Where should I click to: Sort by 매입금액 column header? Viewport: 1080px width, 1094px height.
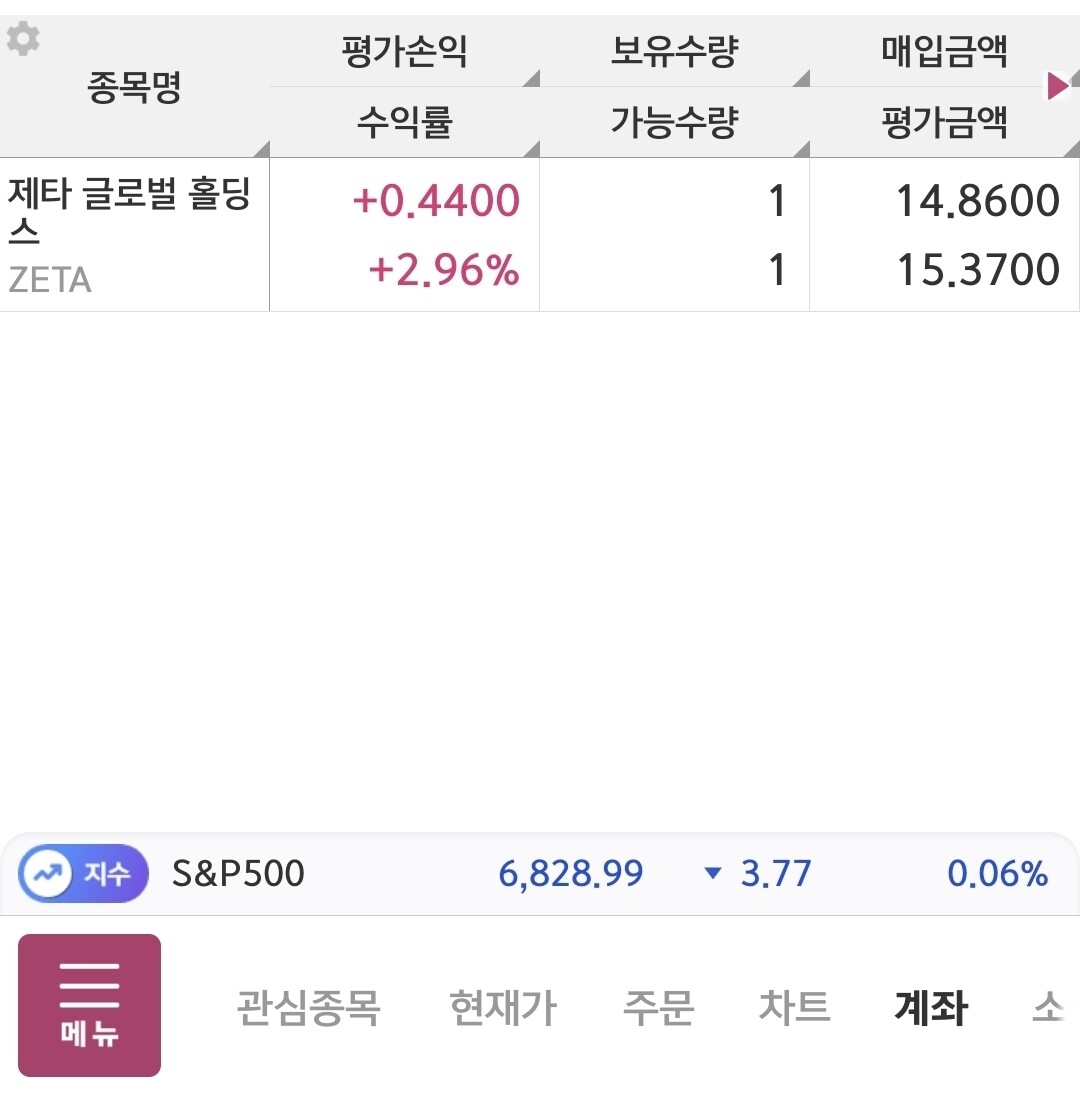coord(944,52)
